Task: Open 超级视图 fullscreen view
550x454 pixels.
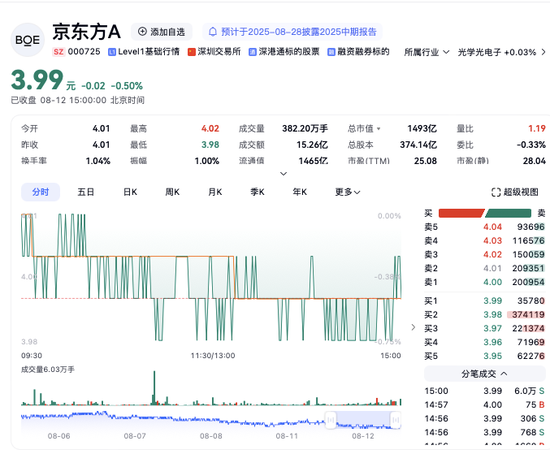Action: pos(515,192)
